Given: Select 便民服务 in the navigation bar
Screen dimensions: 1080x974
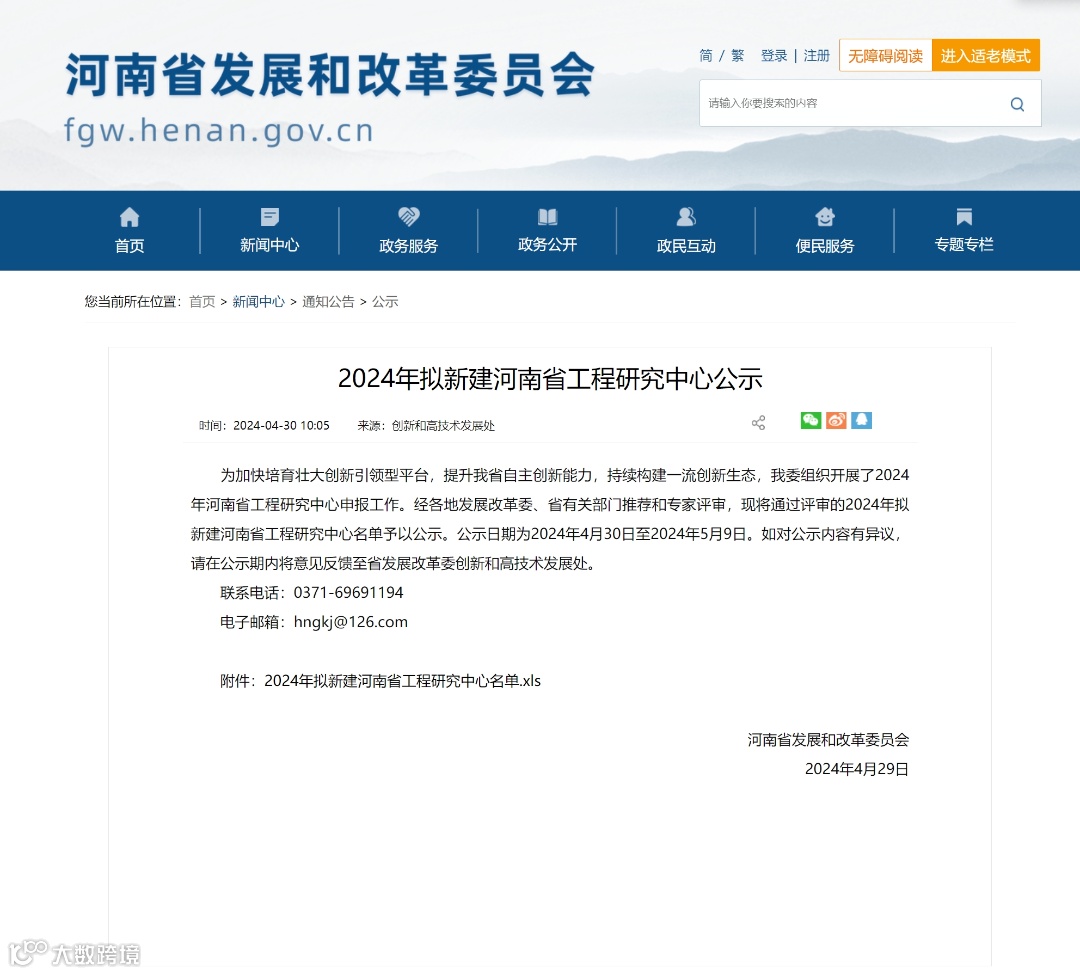Looking at the screenshot, I should tap(825, 246).
